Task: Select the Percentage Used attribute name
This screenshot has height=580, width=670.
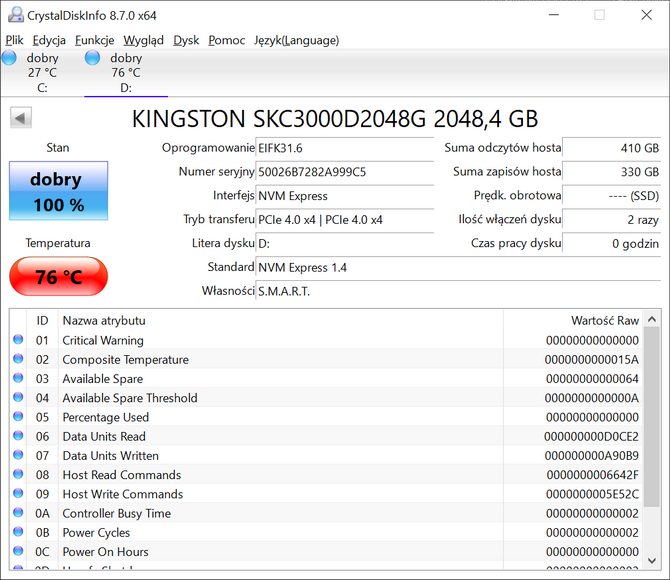Action: coord(106,417)
